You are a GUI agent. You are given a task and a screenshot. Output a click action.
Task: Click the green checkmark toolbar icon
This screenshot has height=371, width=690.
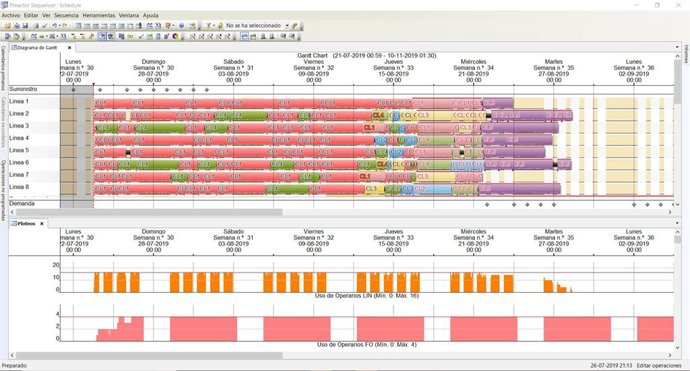click(x=141, y=36)
